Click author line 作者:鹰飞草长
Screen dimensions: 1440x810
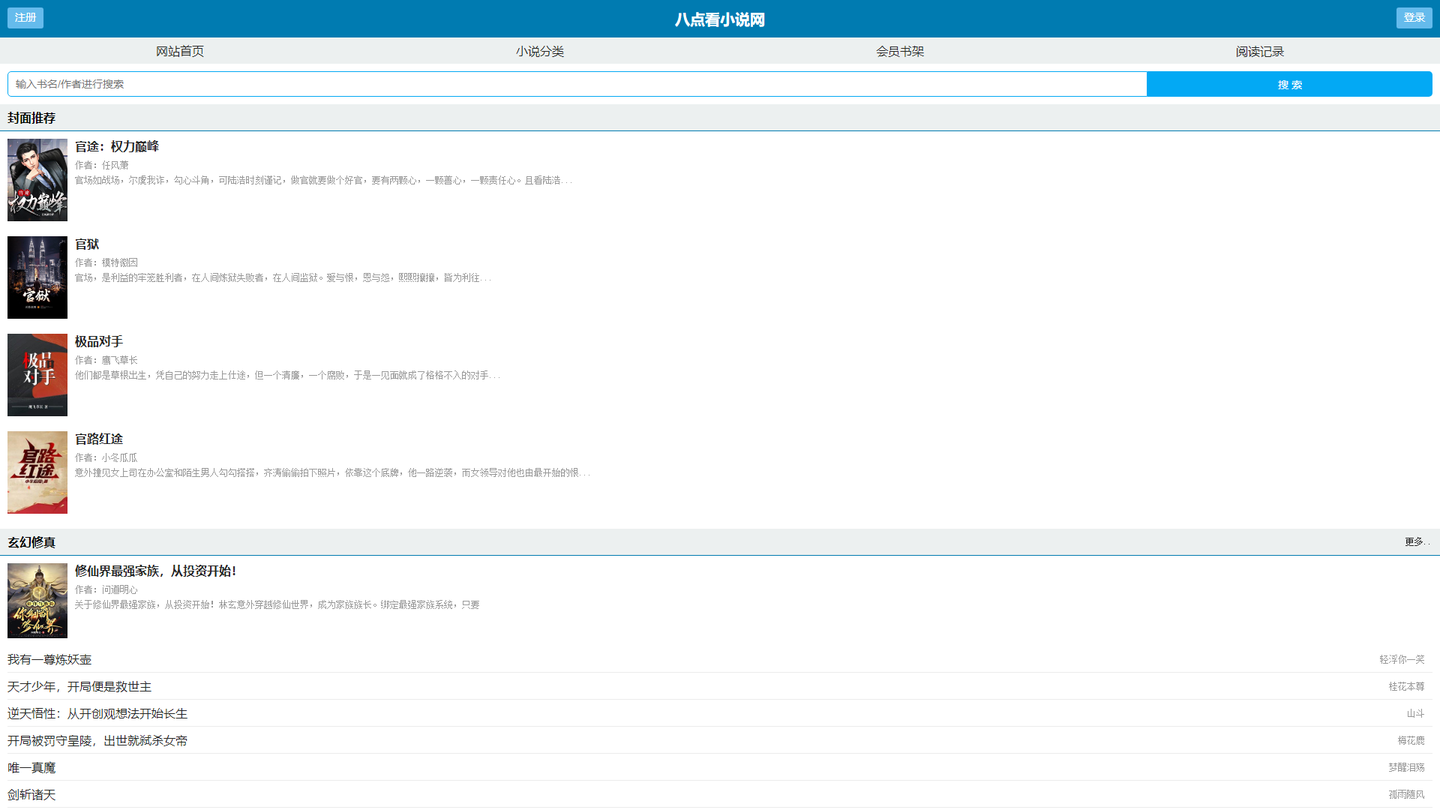[x=107, y=360]
